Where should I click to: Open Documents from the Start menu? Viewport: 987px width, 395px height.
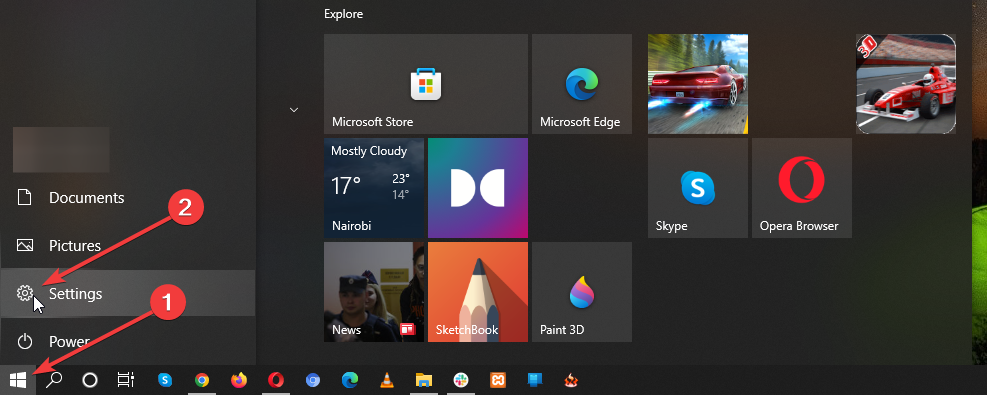click(x=127, y=198)
